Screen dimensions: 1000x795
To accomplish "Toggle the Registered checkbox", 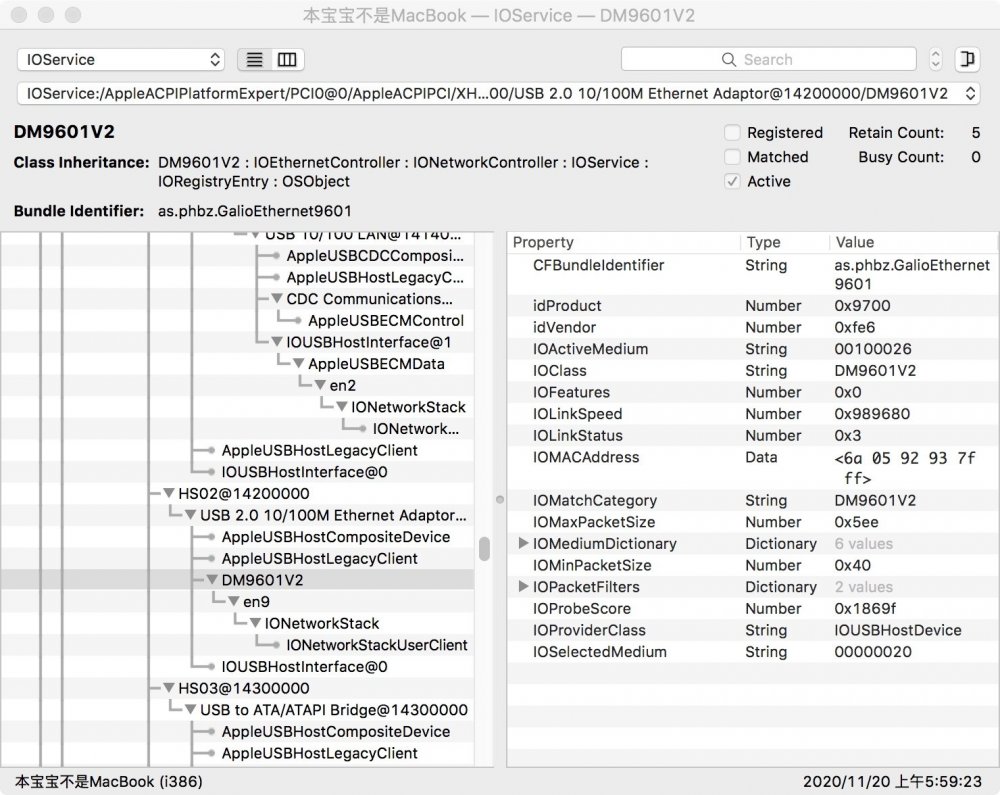I will [732, 133].
